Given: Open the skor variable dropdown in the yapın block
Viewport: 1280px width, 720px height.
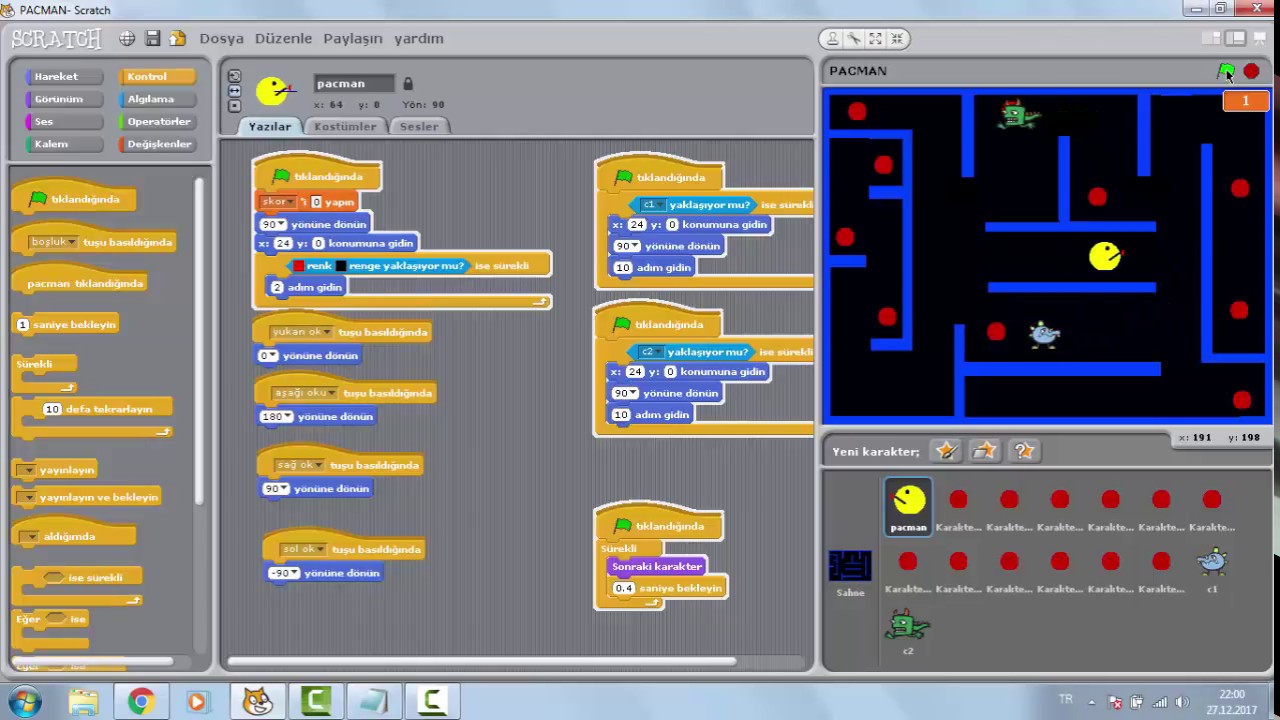Looking at the screenshot, I should [x=278, y=202].
